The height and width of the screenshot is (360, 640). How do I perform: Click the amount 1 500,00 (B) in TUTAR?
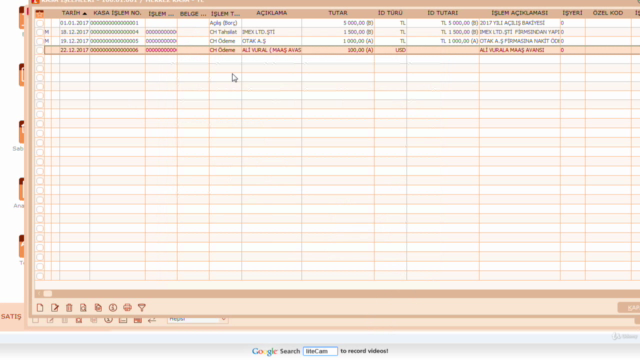[x=358, y=32]
